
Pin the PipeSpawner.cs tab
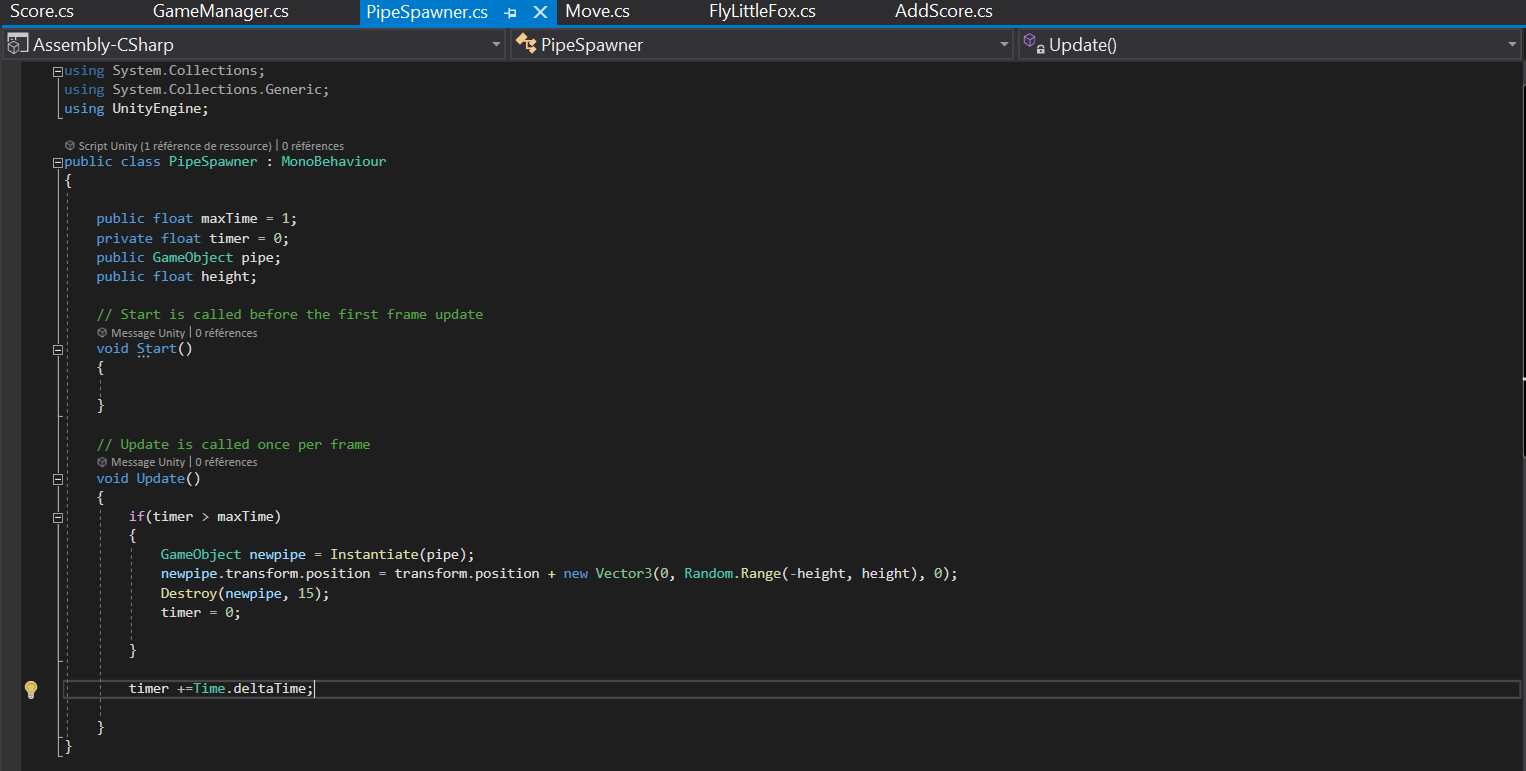pos(511,13)
